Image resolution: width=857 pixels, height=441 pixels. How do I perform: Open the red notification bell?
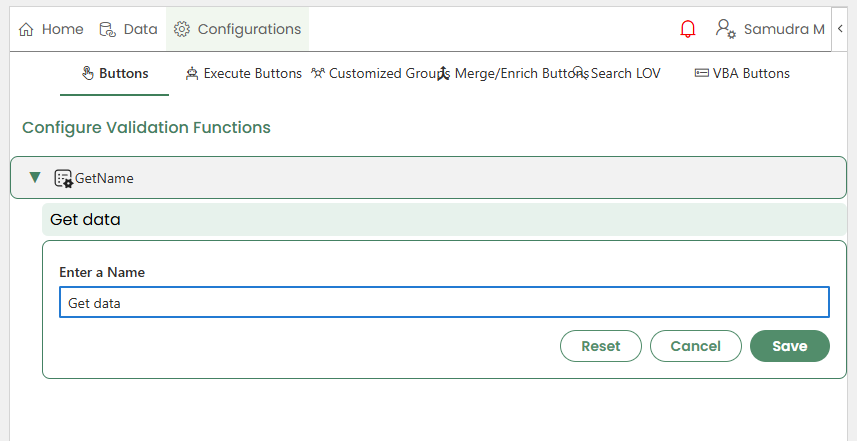click(687, 29)
